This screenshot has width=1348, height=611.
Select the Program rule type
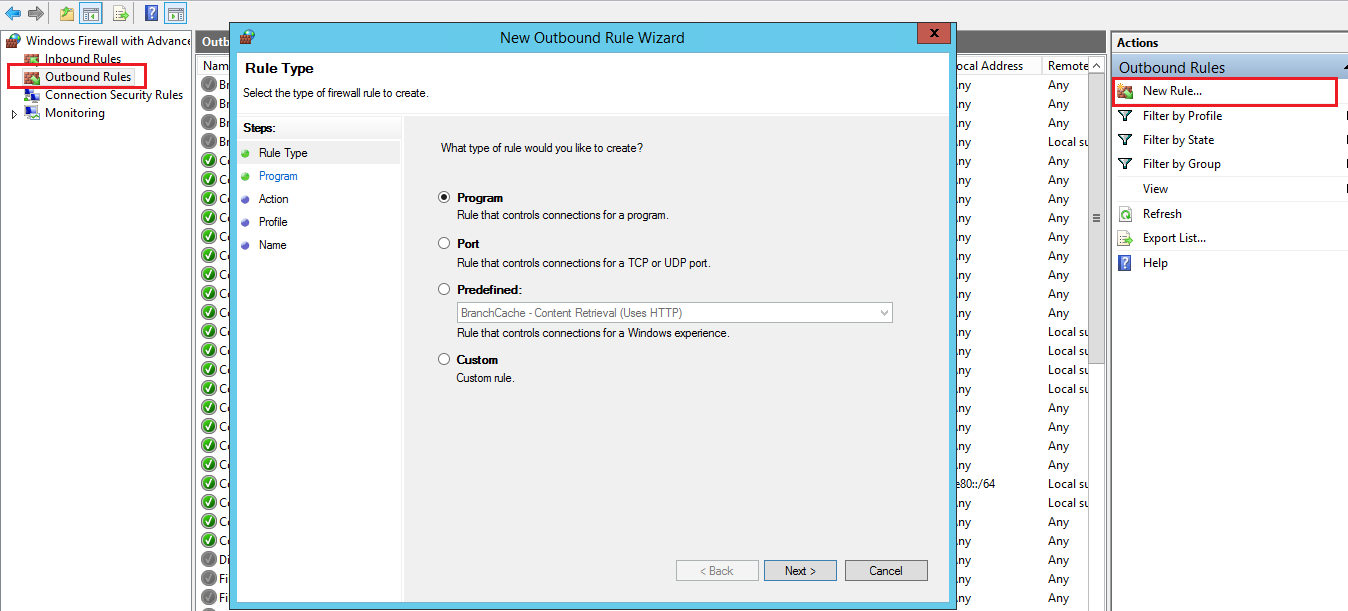tap(443, 197)
